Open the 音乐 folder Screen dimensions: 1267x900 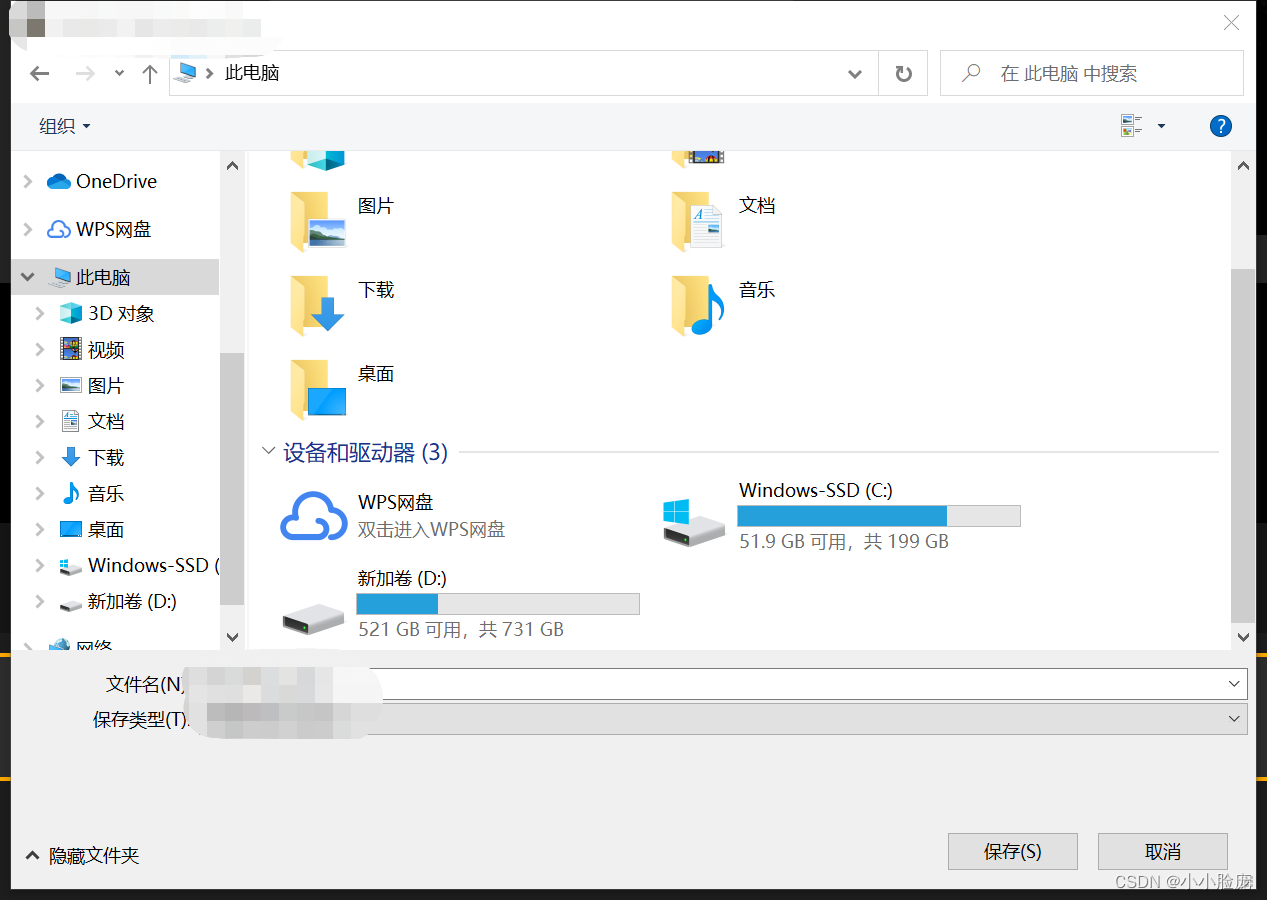point(757,290)
